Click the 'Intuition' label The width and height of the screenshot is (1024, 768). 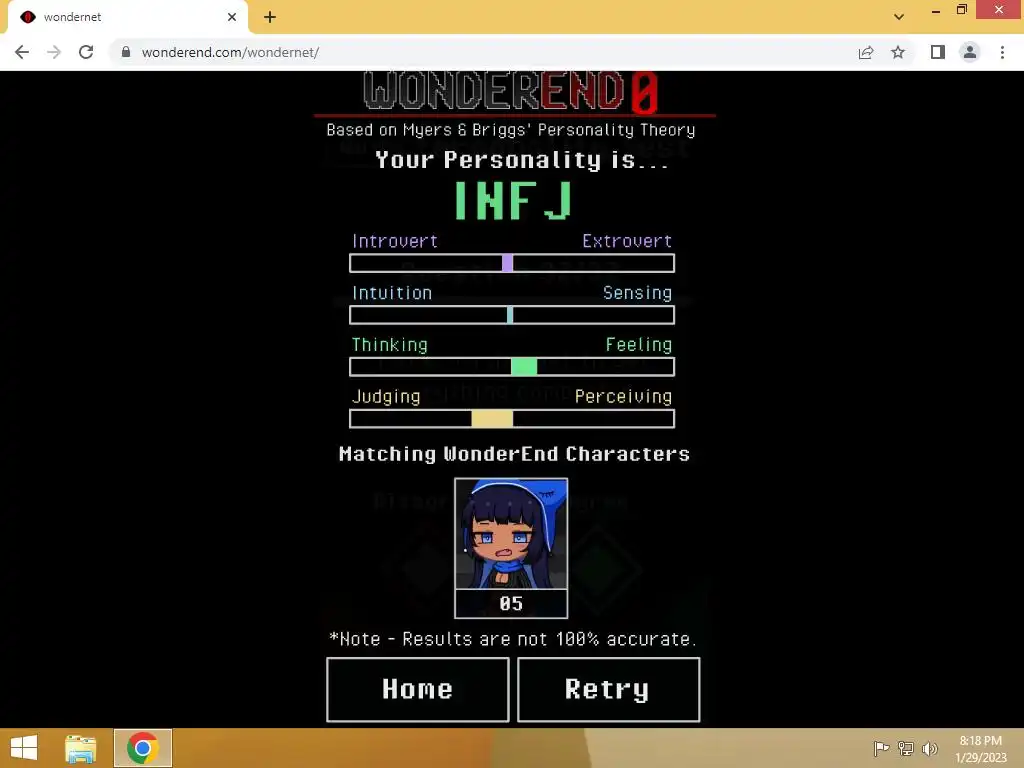point(392,293)
